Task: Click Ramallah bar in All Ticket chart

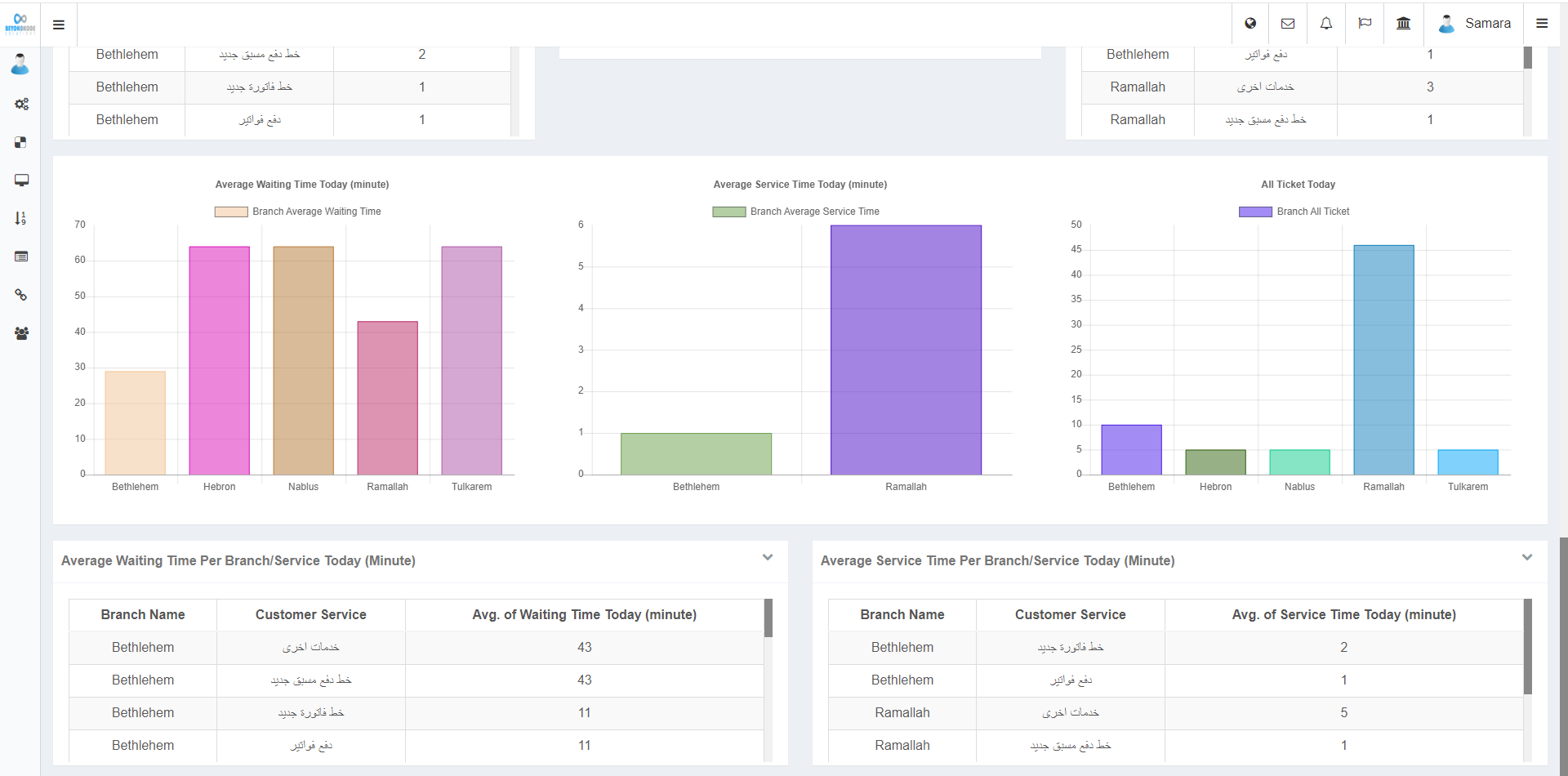Action: 1384,360
